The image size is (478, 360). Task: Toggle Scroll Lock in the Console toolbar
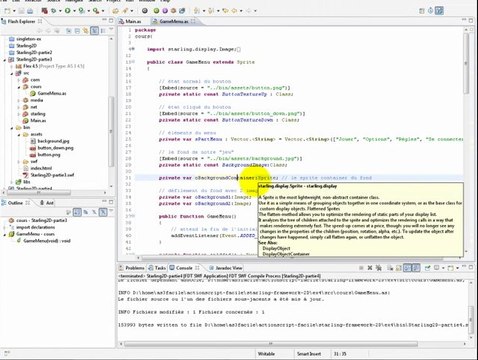(399, 268)
